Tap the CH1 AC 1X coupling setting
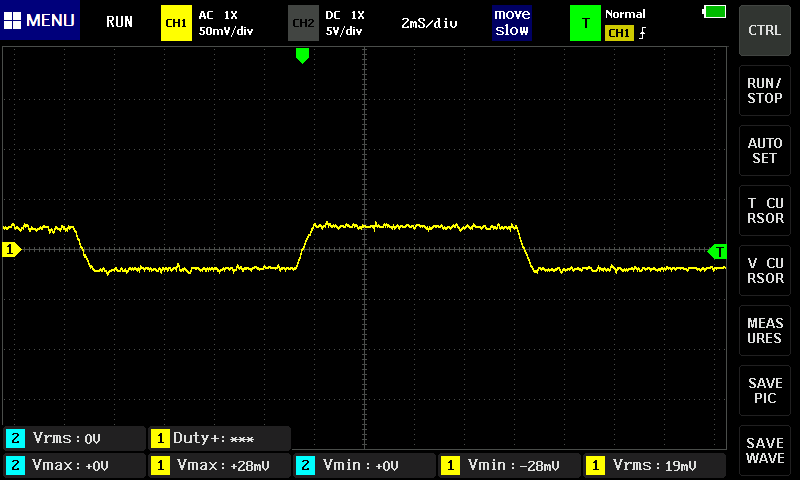The image size is (800, 480). tap(218, 15)
